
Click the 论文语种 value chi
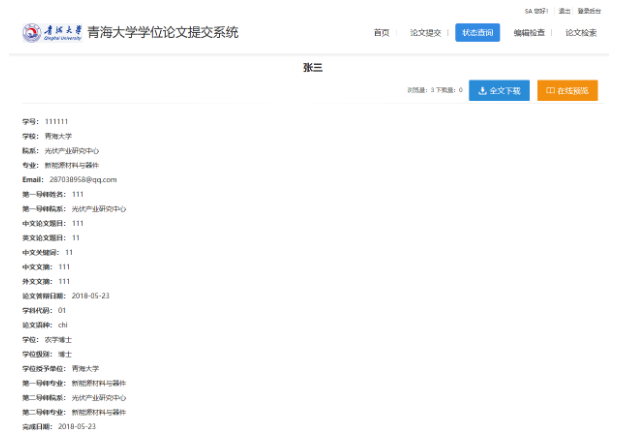62,325
